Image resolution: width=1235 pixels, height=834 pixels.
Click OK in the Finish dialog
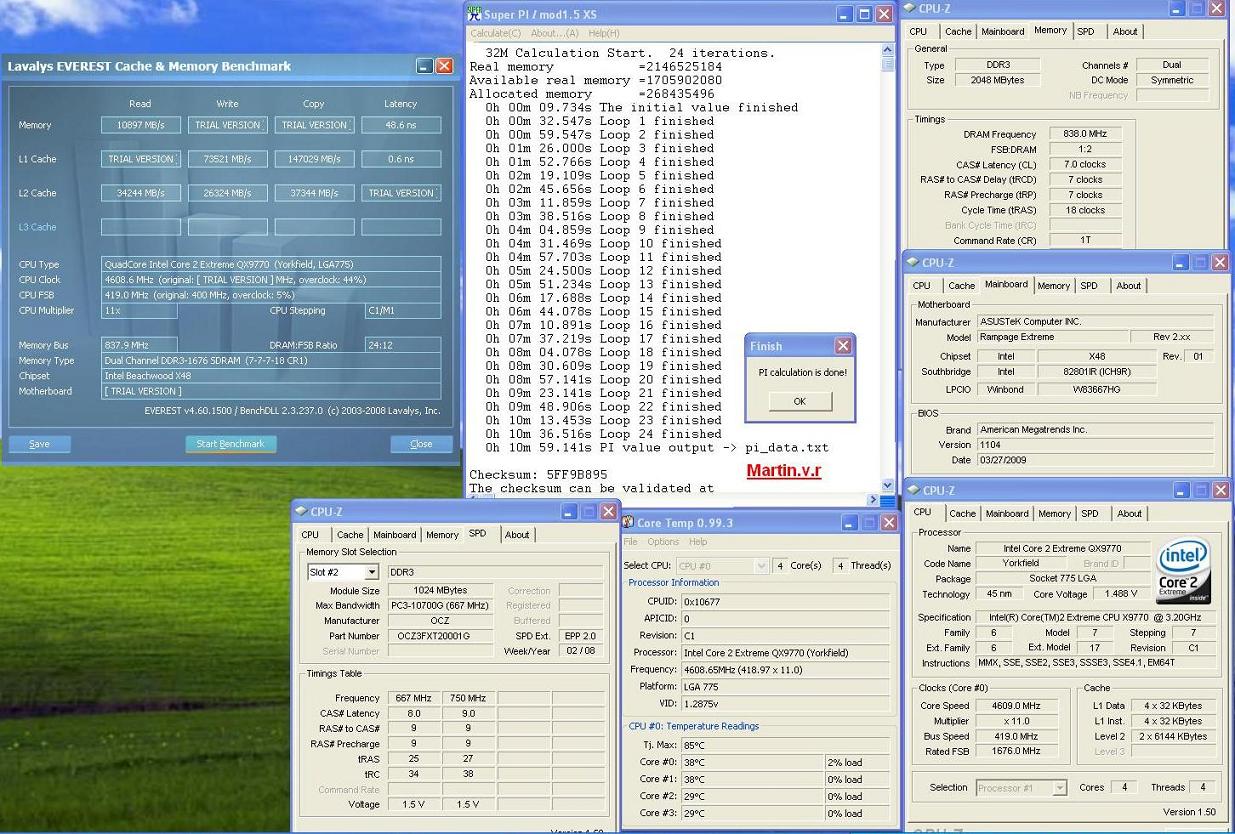(x=800, y=401)
